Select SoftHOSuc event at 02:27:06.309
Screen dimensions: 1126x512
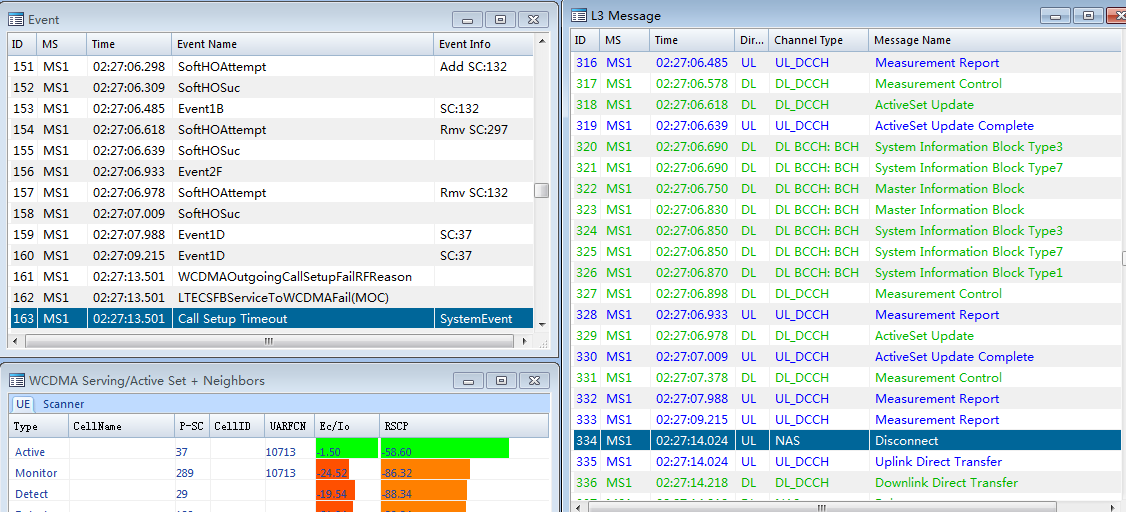point(271,88)
